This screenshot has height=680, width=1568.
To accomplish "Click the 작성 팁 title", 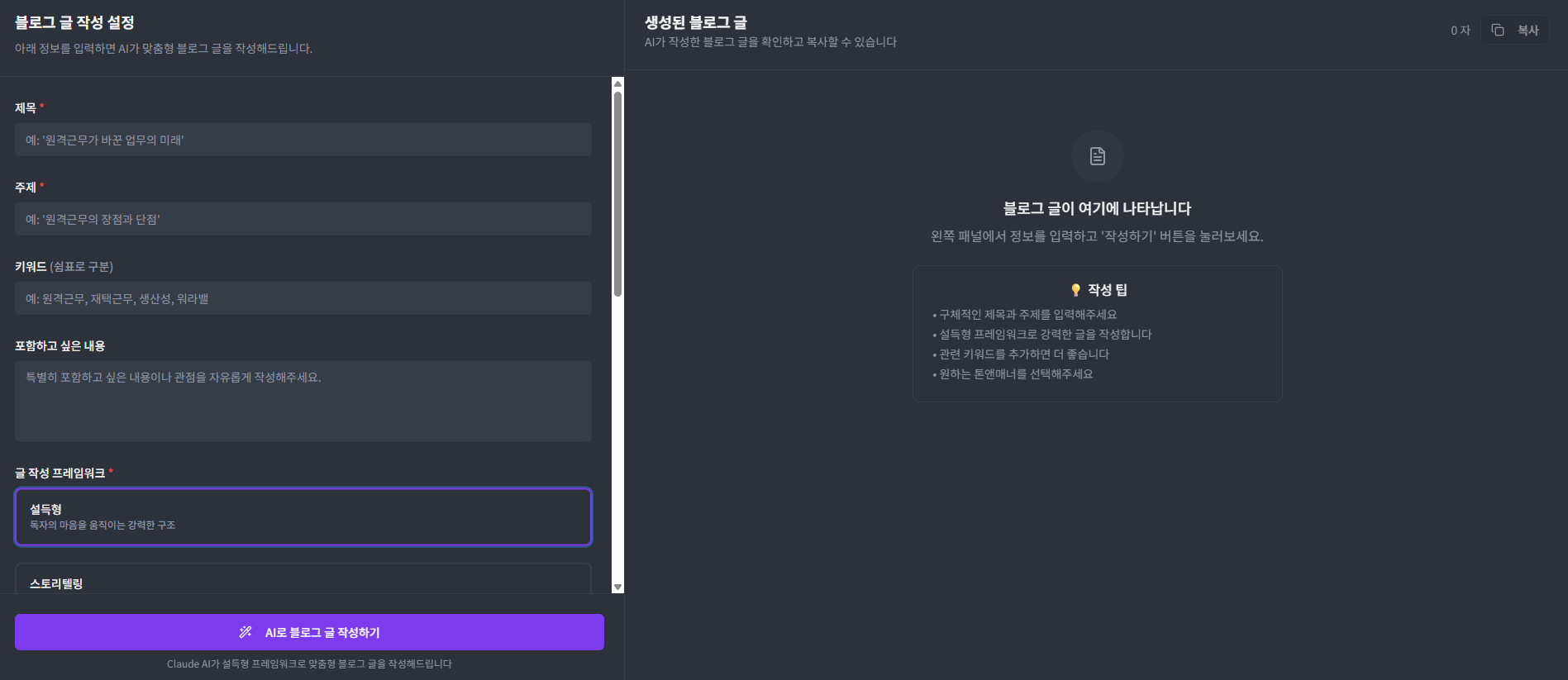I will point(1108,290).
